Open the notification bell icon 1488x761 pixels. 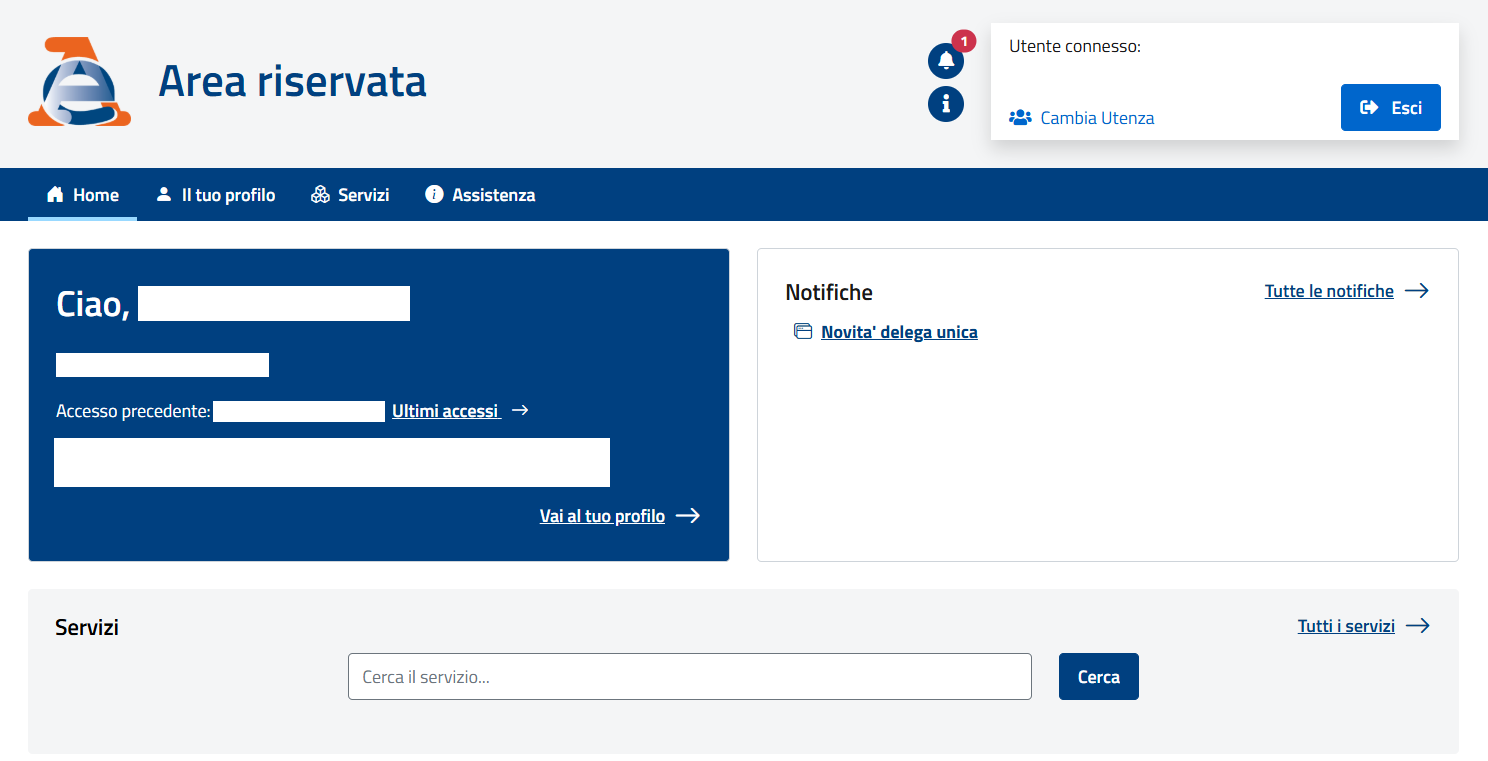[945, 61]
